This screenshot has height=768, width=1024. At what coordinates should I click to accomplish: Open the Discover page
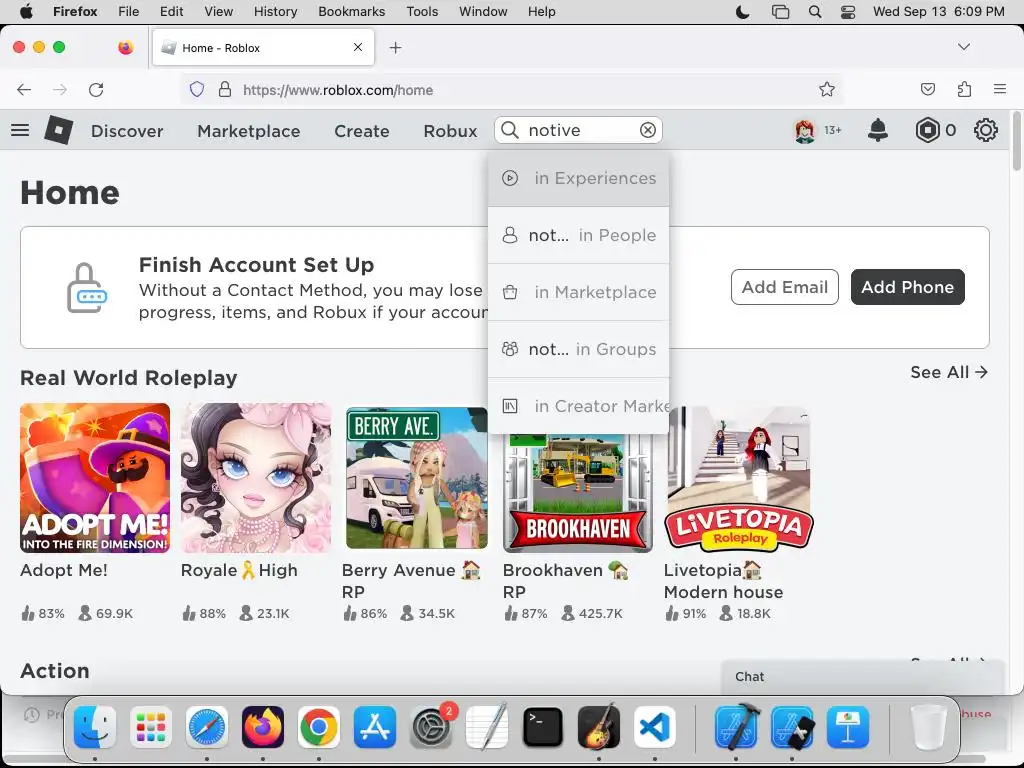point(127,131)
